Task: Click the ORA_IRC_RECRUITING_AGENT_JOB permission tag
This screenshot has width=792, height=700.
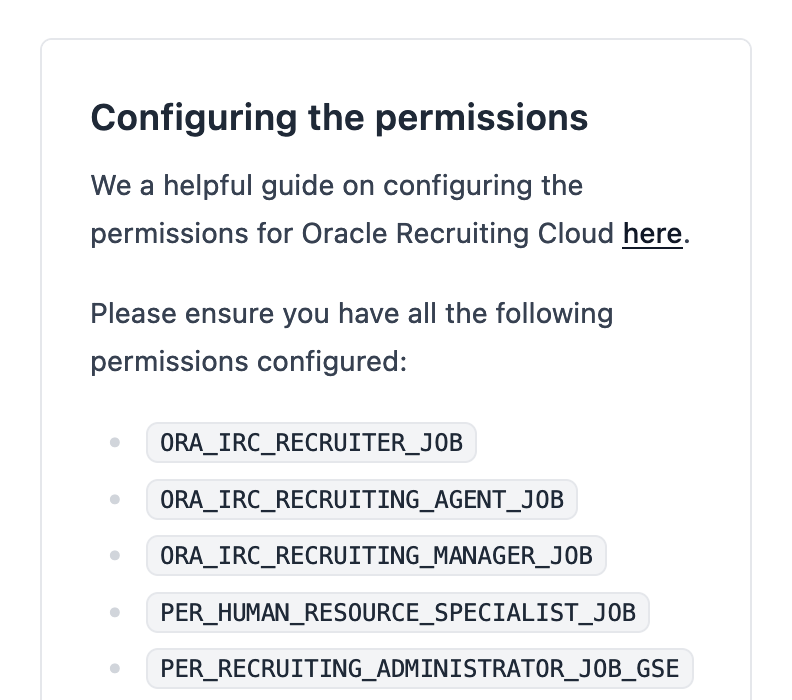Action: click(362, 499)
